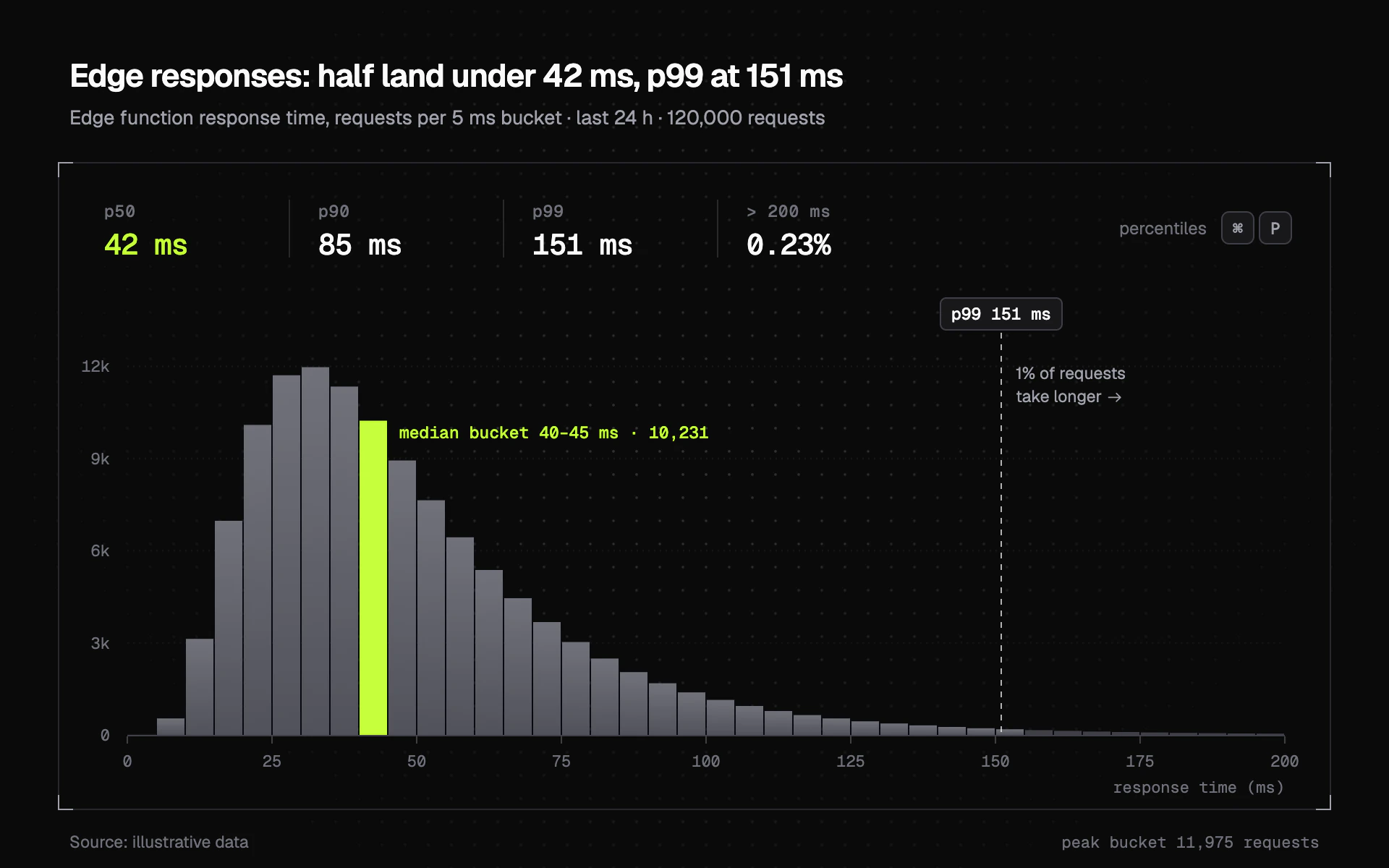Click the 125 tick on x-axis

click(x=851, y=761)
